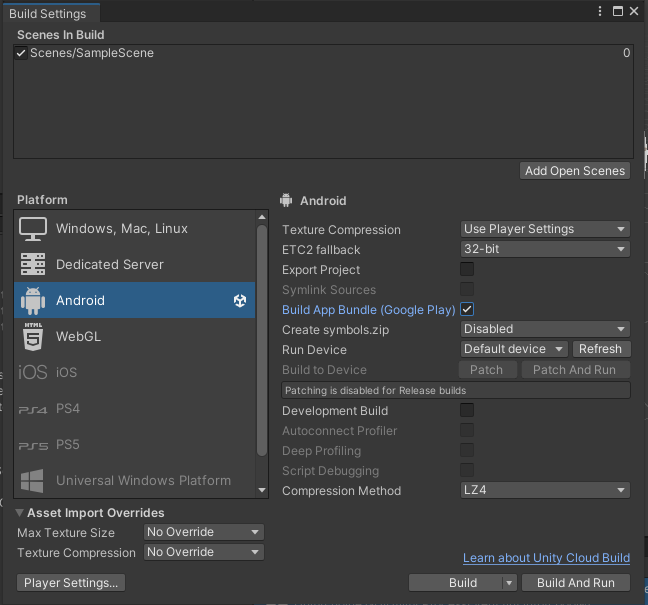The height and width of the screenshot is (605, 648).
Task: Select Windows, Mac, Linux platform
Action: pos(135,229)
